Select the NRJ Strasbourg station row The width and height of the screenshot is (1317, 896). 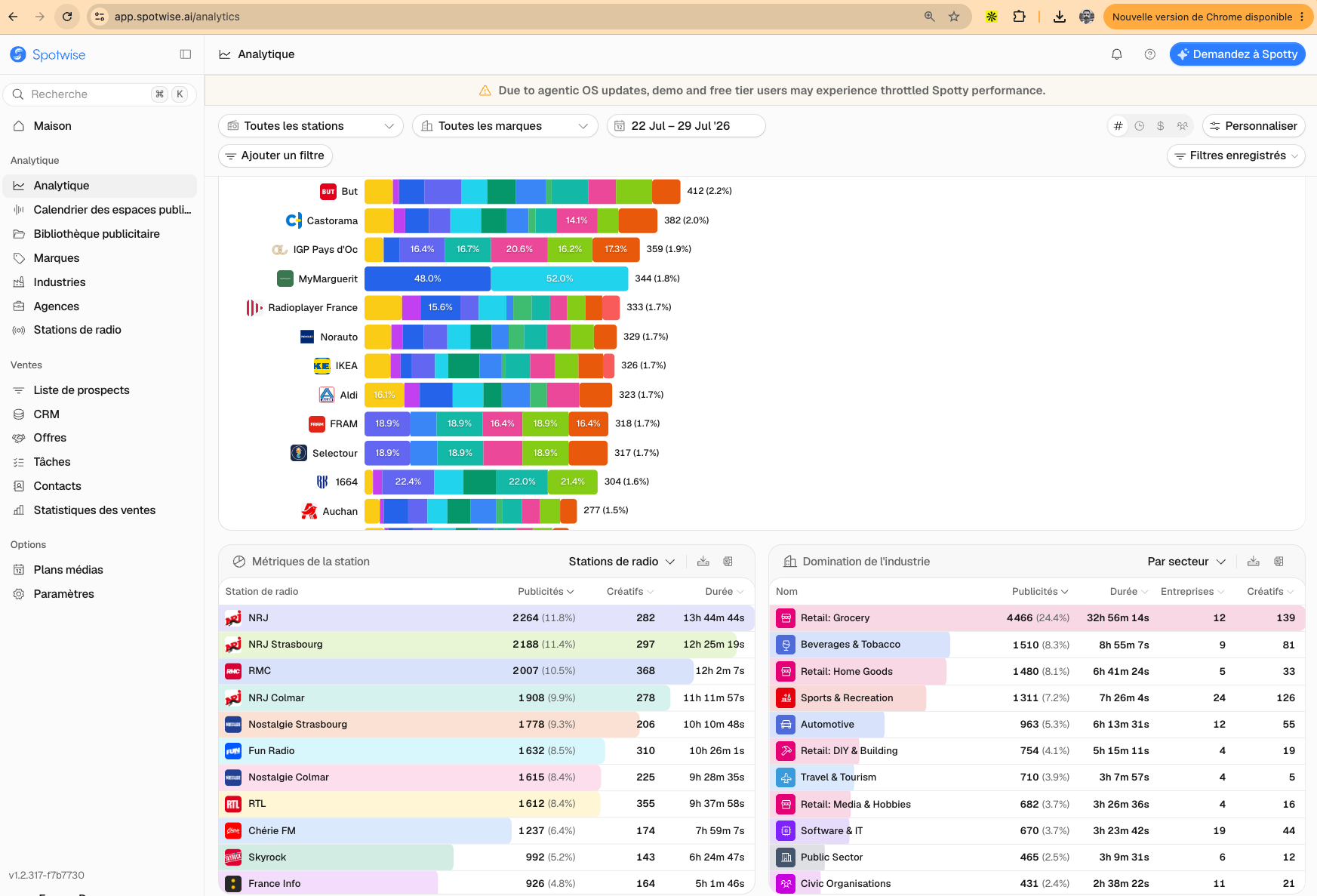point(486,645)
